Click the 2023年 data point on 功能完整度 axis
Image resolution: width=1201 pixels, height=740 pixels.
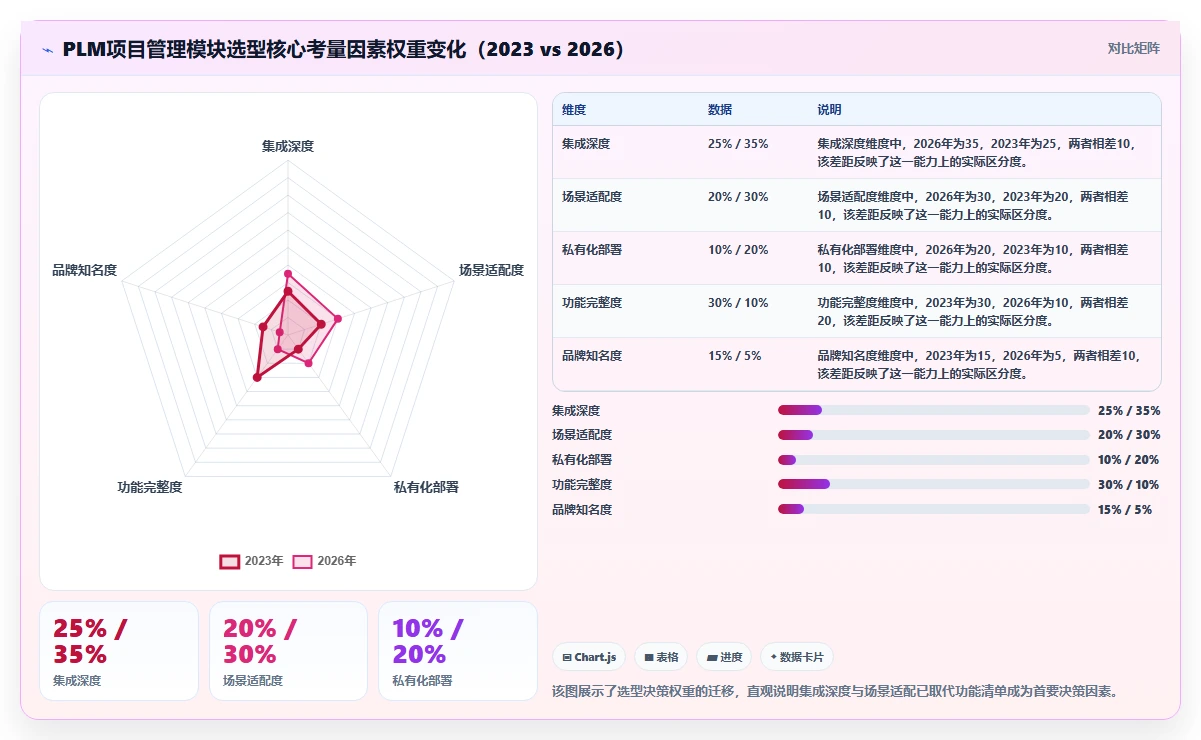pos(257,377)
